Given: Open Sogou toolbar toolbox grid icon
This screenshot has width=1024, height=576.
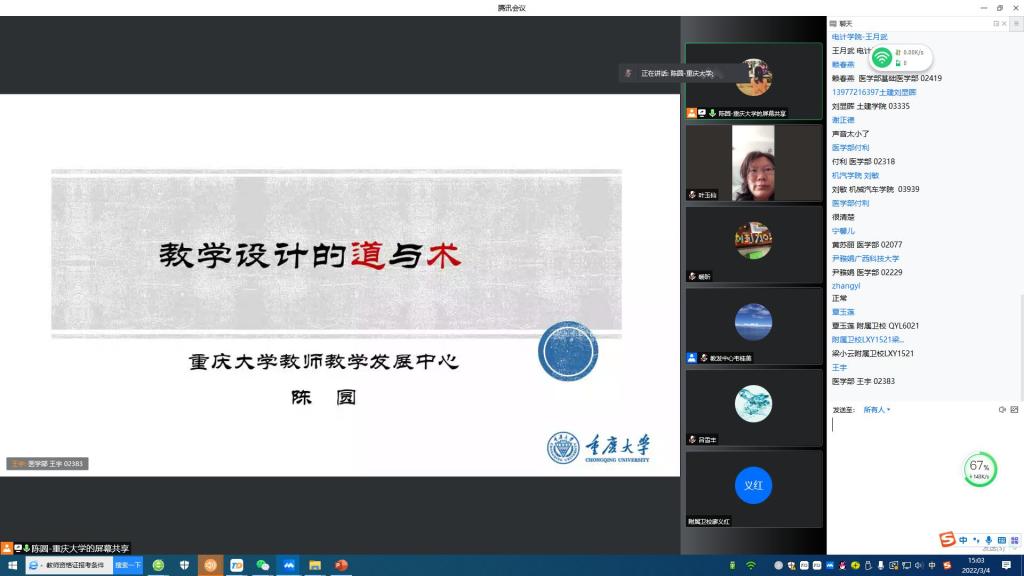Looking at the screenshot, I should click(1014, 540).
